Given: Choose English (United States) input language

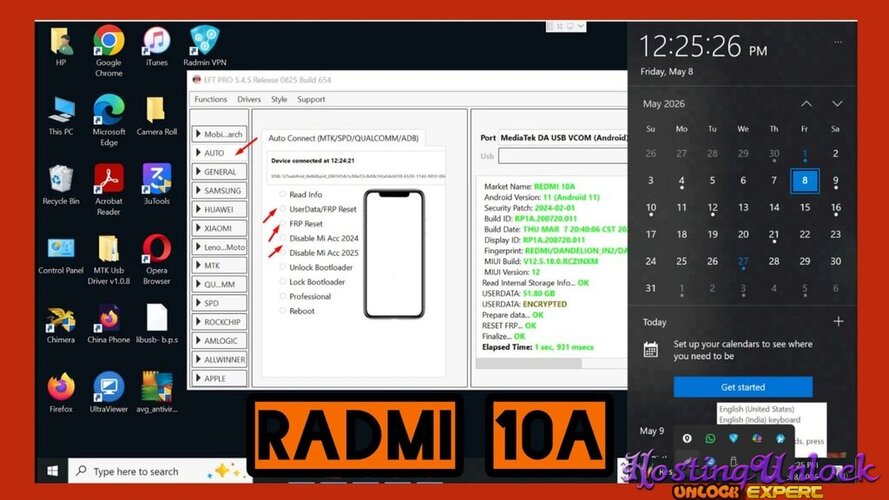Looking at the screenshot, I should tap(756, 409).
